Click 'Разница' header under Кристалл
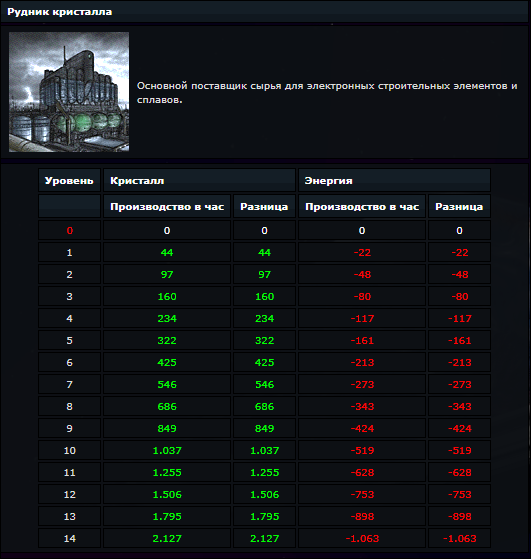 point(264,207)
